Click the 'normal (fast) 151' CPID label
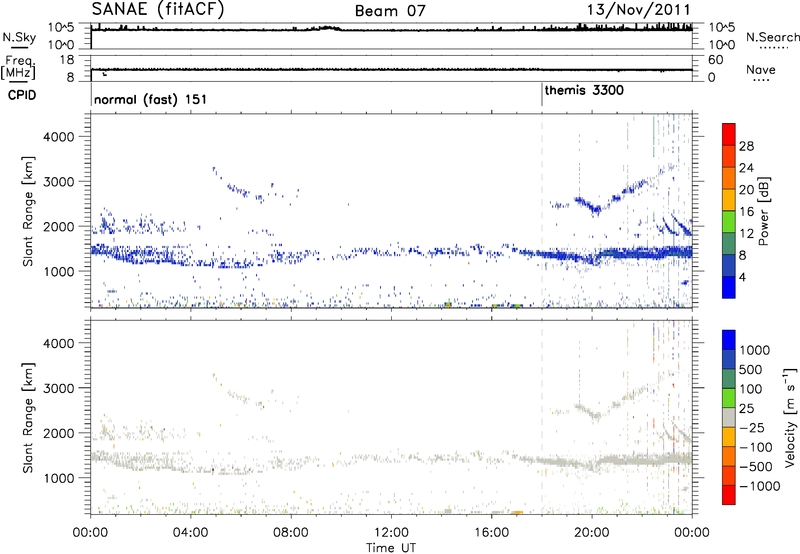This screenshot has height=554, width=800. [x=151, y=99]
